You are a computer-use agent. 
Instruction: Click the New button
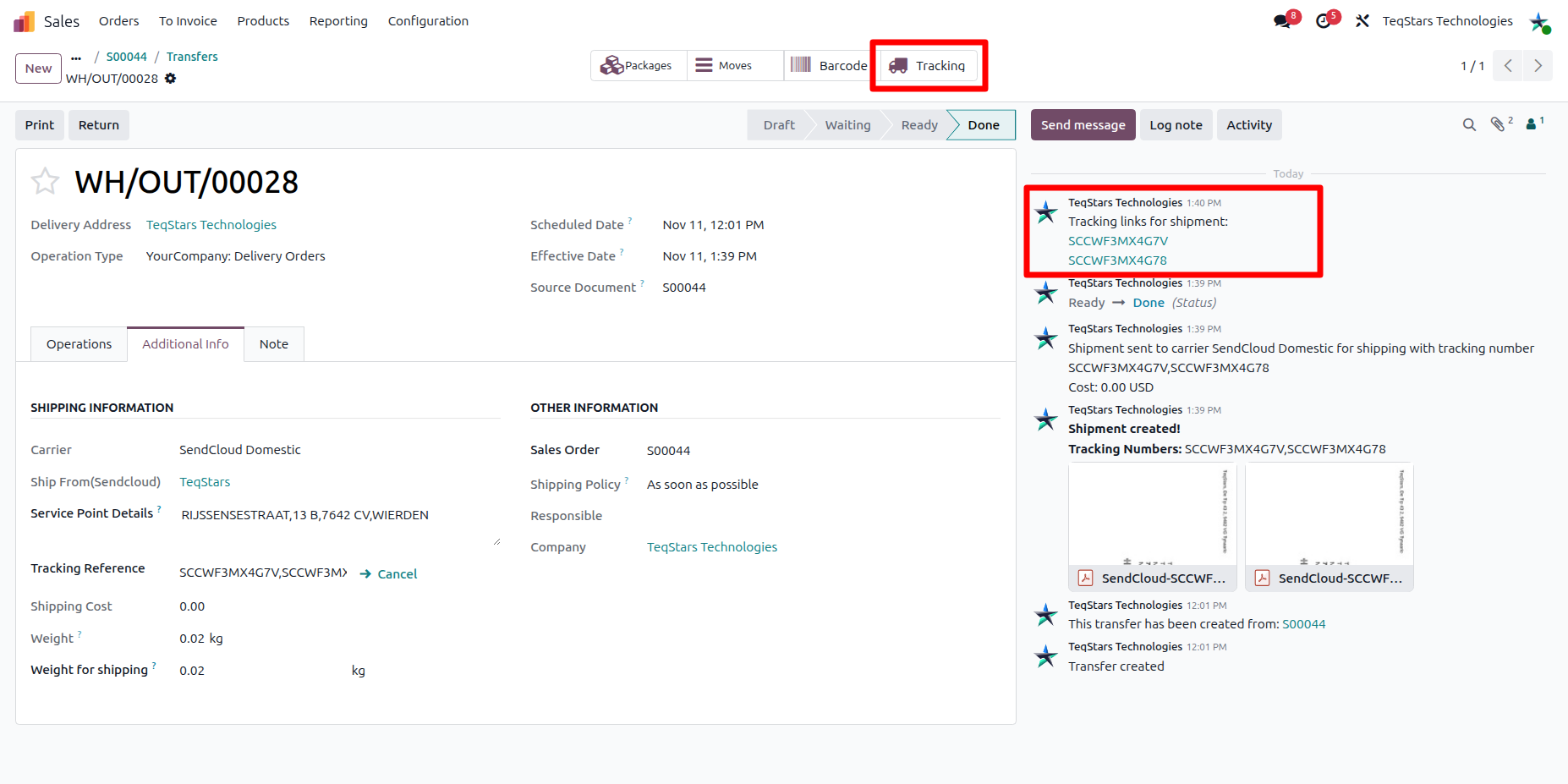pyautogui.click(x=38, y=69)
